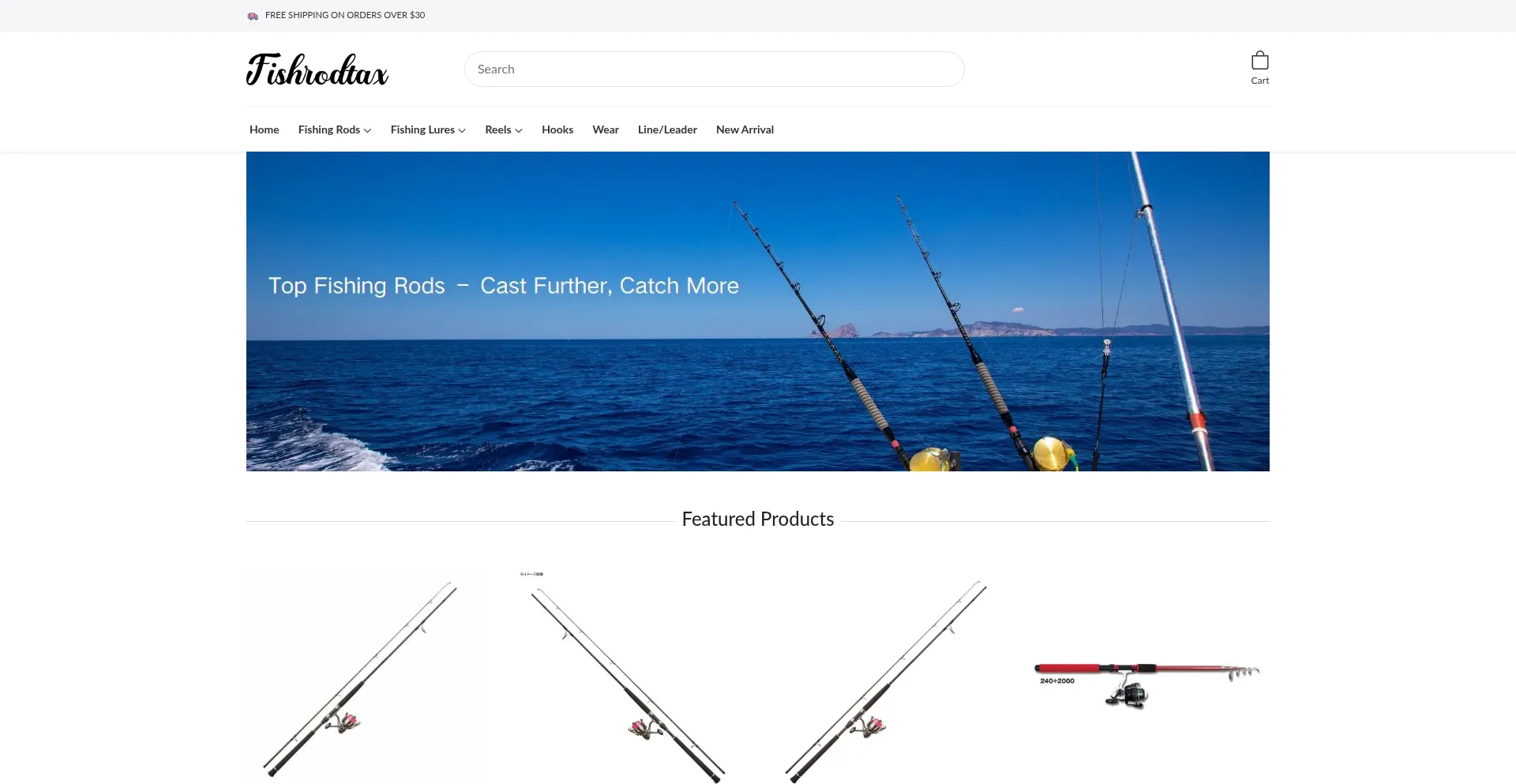Expand the Fishing Lures dropdown chevron
This screenshot has width=1516, height=784.
point(462,130)
